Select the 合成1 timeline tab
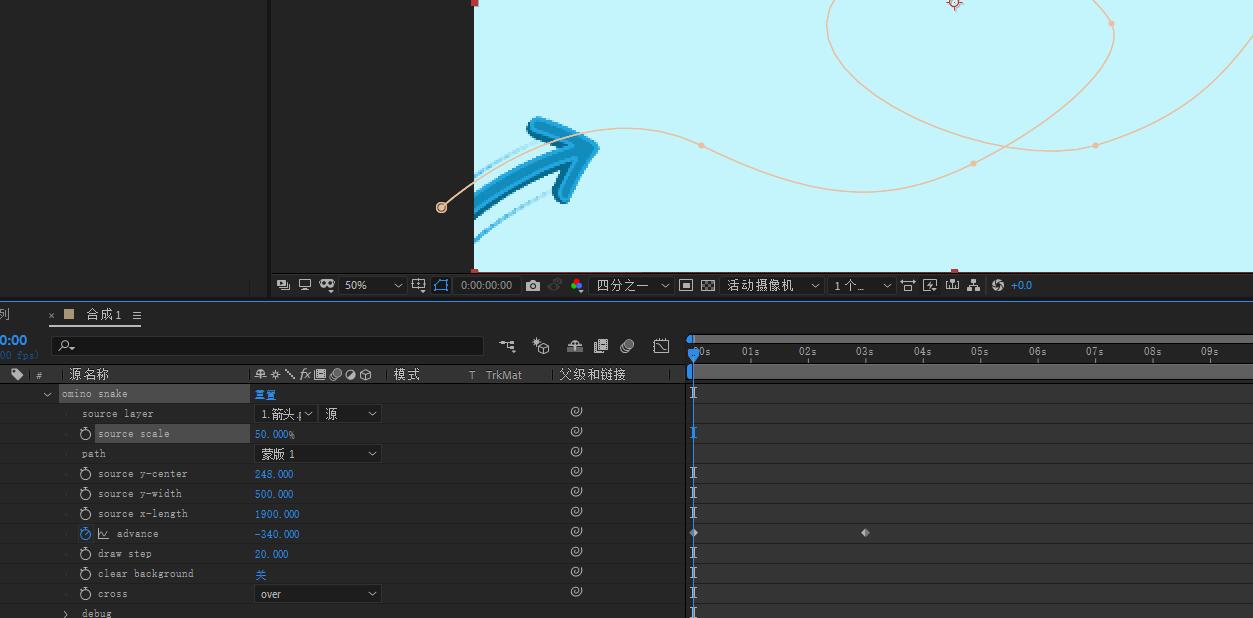 coord(104,315)
